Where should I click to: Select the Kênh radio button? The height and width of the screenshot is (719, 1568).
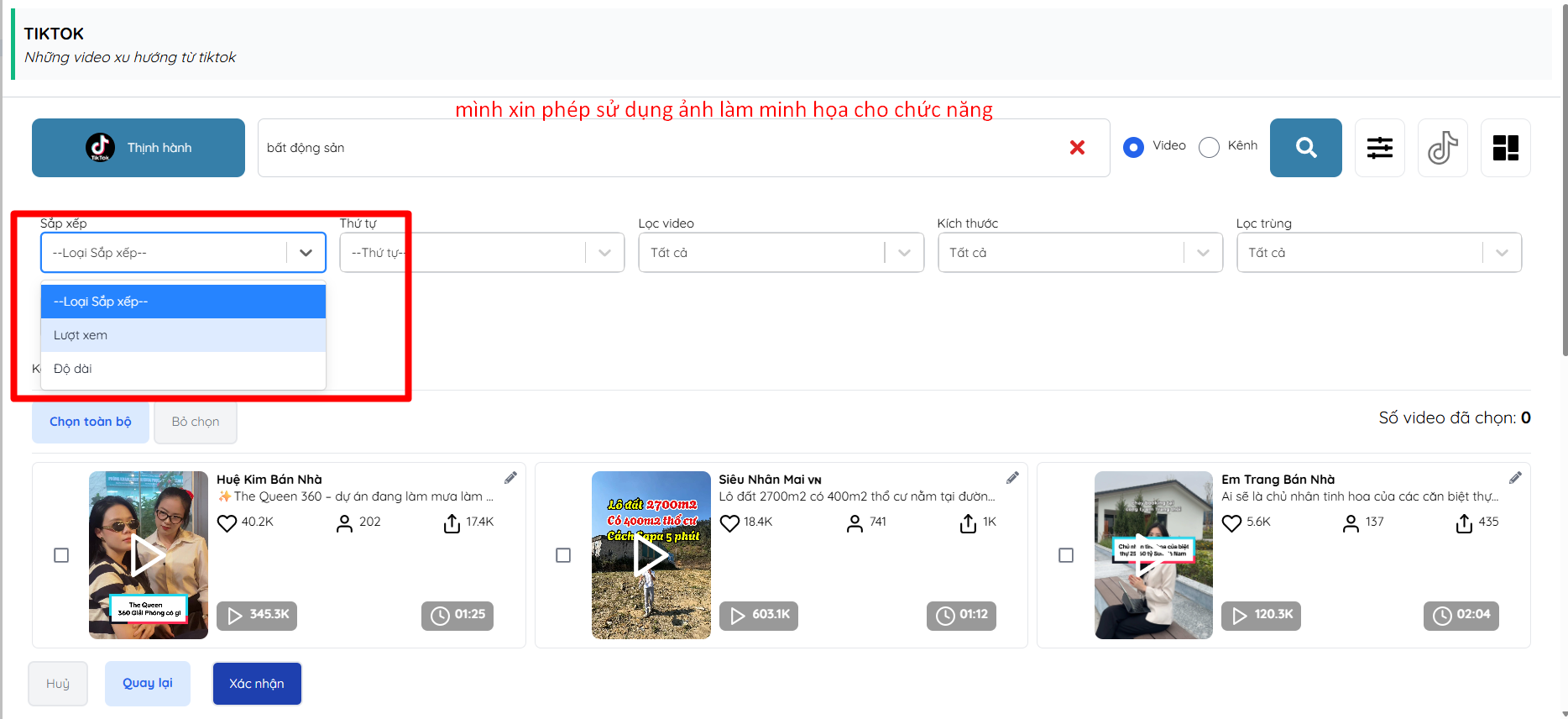pos(1209,147)
